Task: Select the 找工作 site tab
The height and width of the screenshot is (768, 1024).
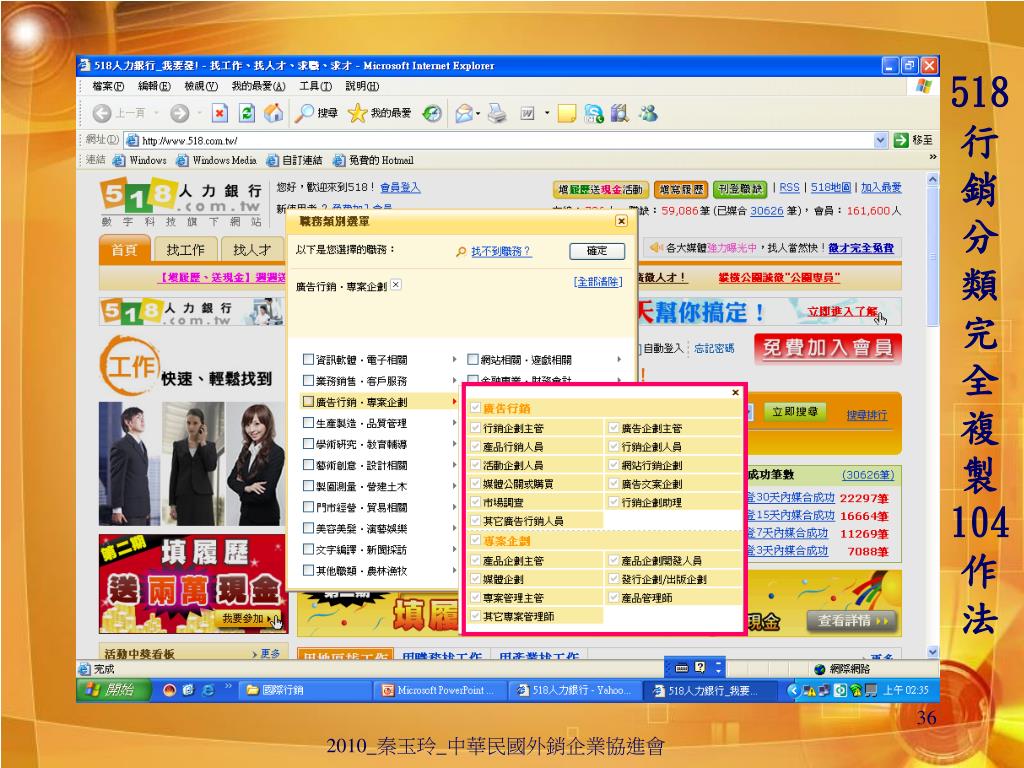Action: click(185, 250)
